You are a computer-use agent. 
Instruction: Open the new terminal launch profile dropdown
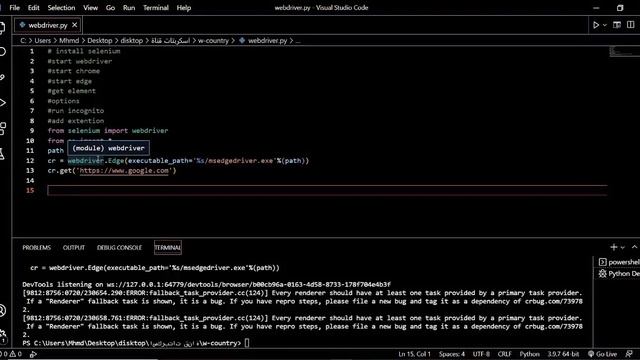(x=623, y=247)
